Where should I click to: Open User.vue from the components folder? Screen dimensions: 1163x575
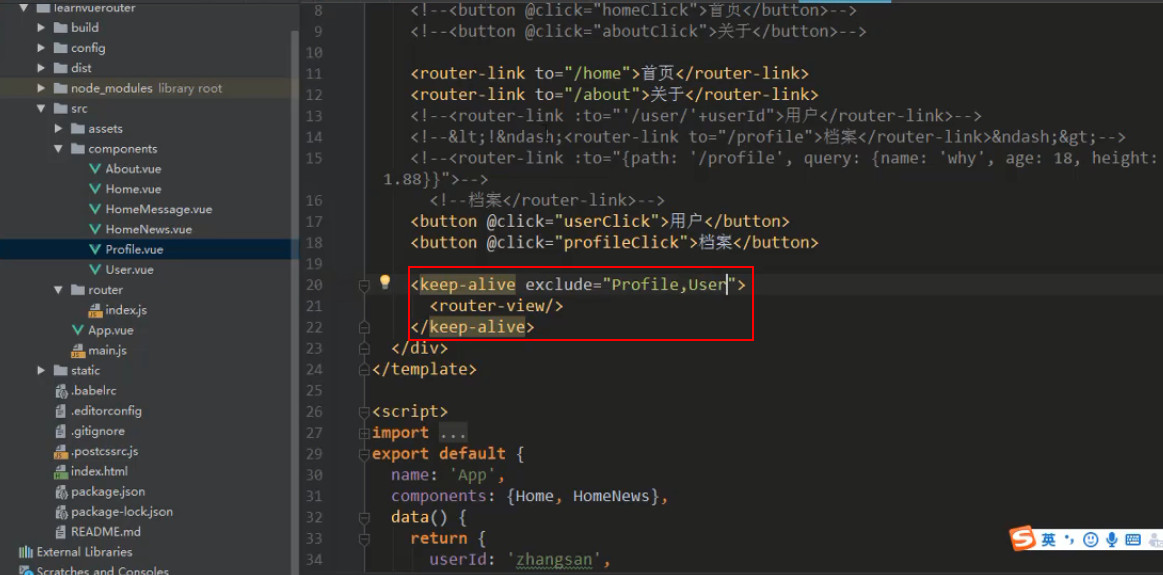click(x=129, y=269)
